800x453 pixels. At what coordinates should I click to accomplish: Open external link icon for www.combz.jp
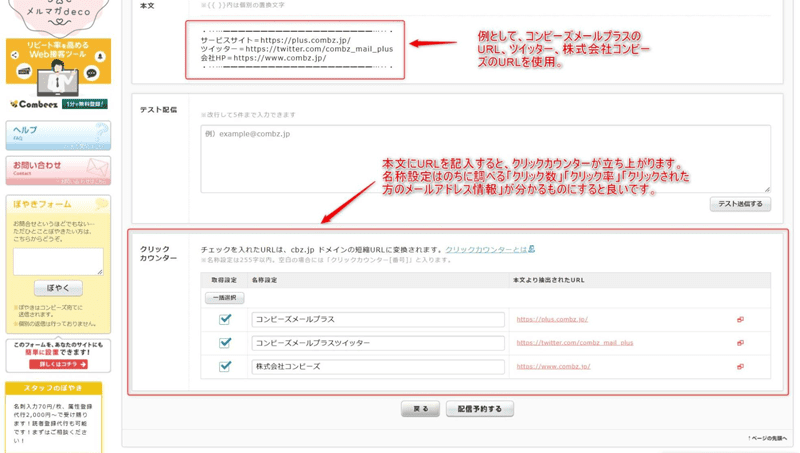pos(740,367)
